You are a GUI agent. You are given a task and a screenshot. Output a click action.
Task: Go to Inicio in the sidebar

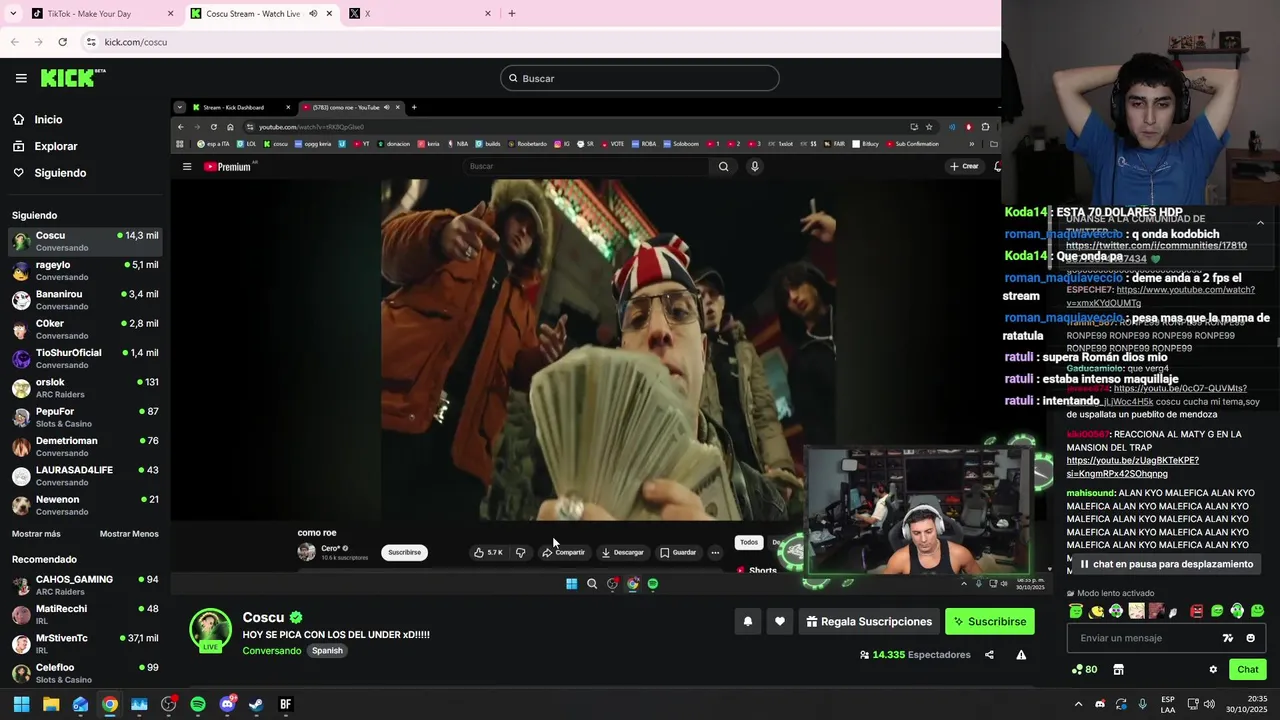[x=48, y=119]
